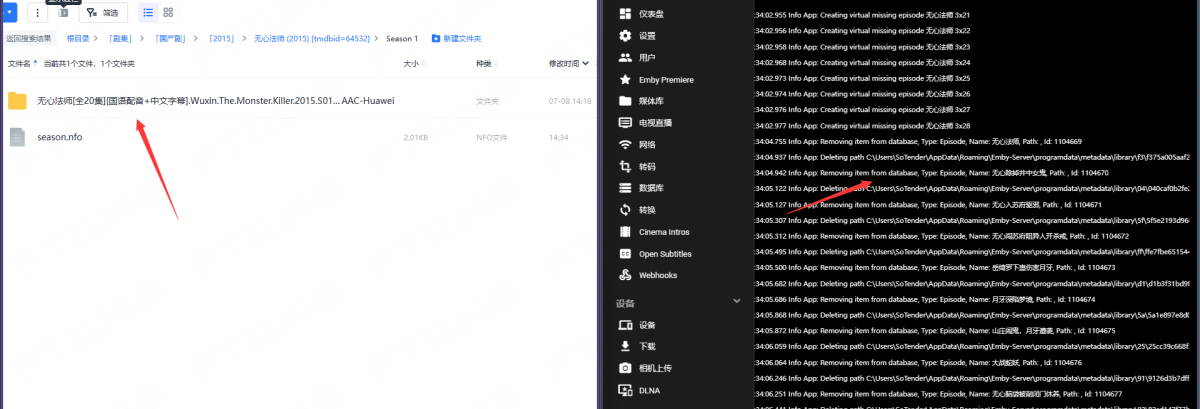Go to 「2015」 breadcrumb folder
The width and height of the screenshot is (1200, 409).
(223, 38)
